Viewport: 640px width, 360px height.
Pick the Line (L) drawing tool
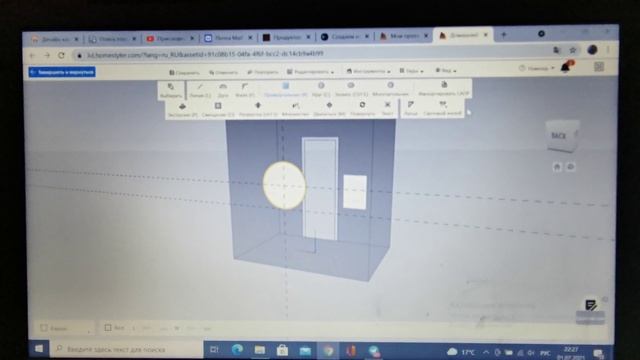(x=200, y=90)
